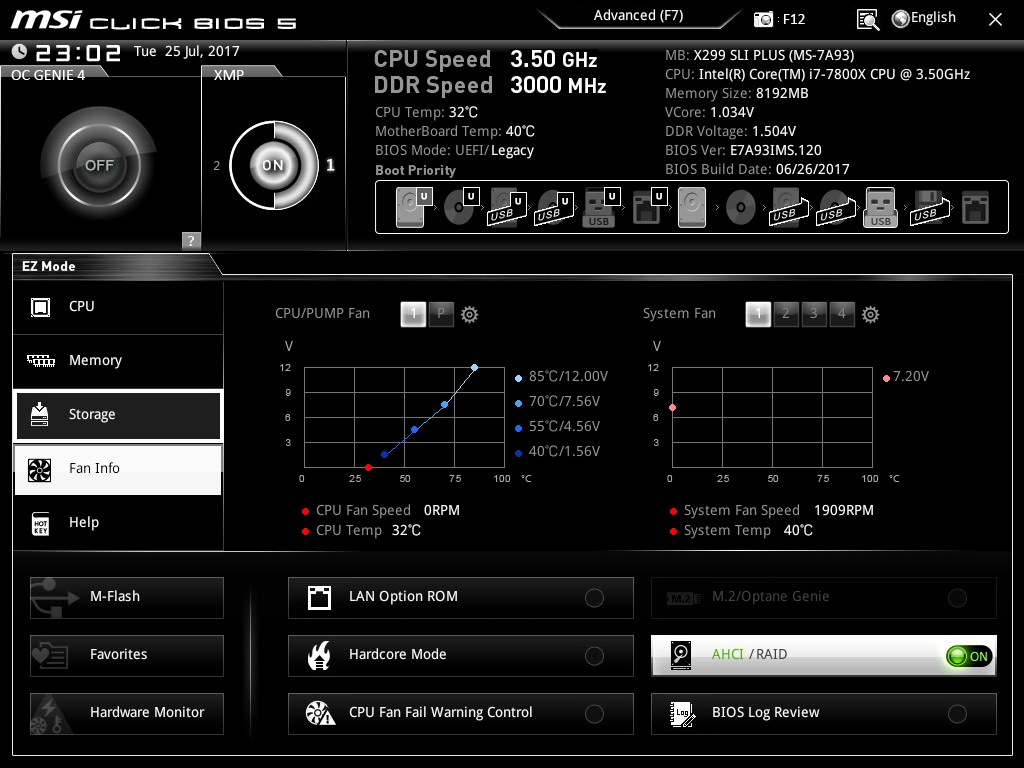This screenshot has width=1024, height=768.
Task: Select System Fan button 4
Action: [x=842, y=314]
